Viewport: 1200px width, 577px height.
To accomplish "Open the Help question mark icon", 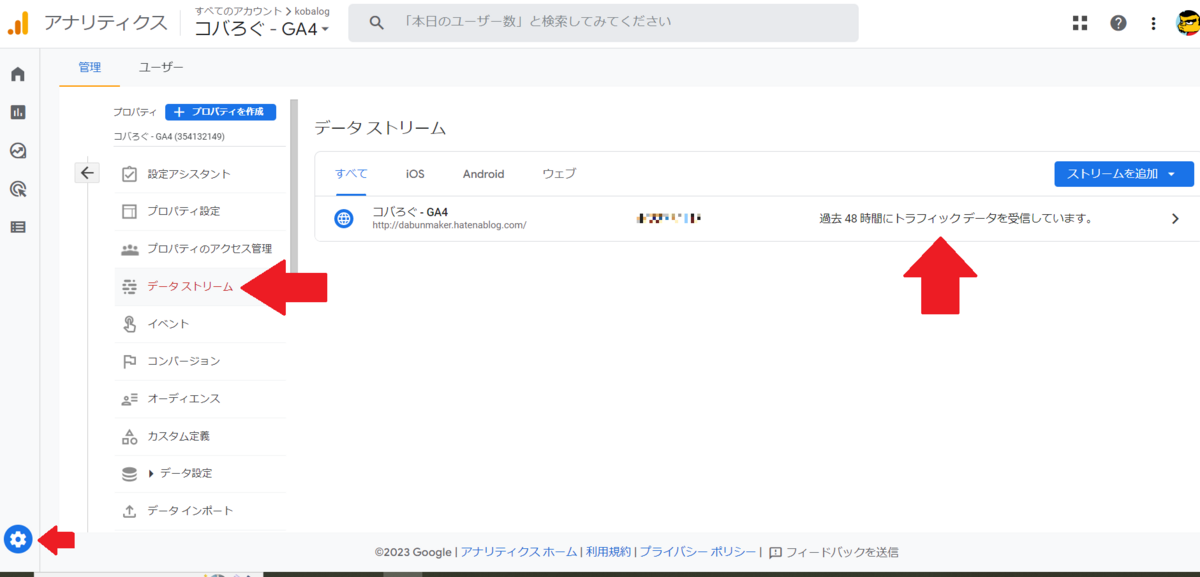I will coord(1118,22).
